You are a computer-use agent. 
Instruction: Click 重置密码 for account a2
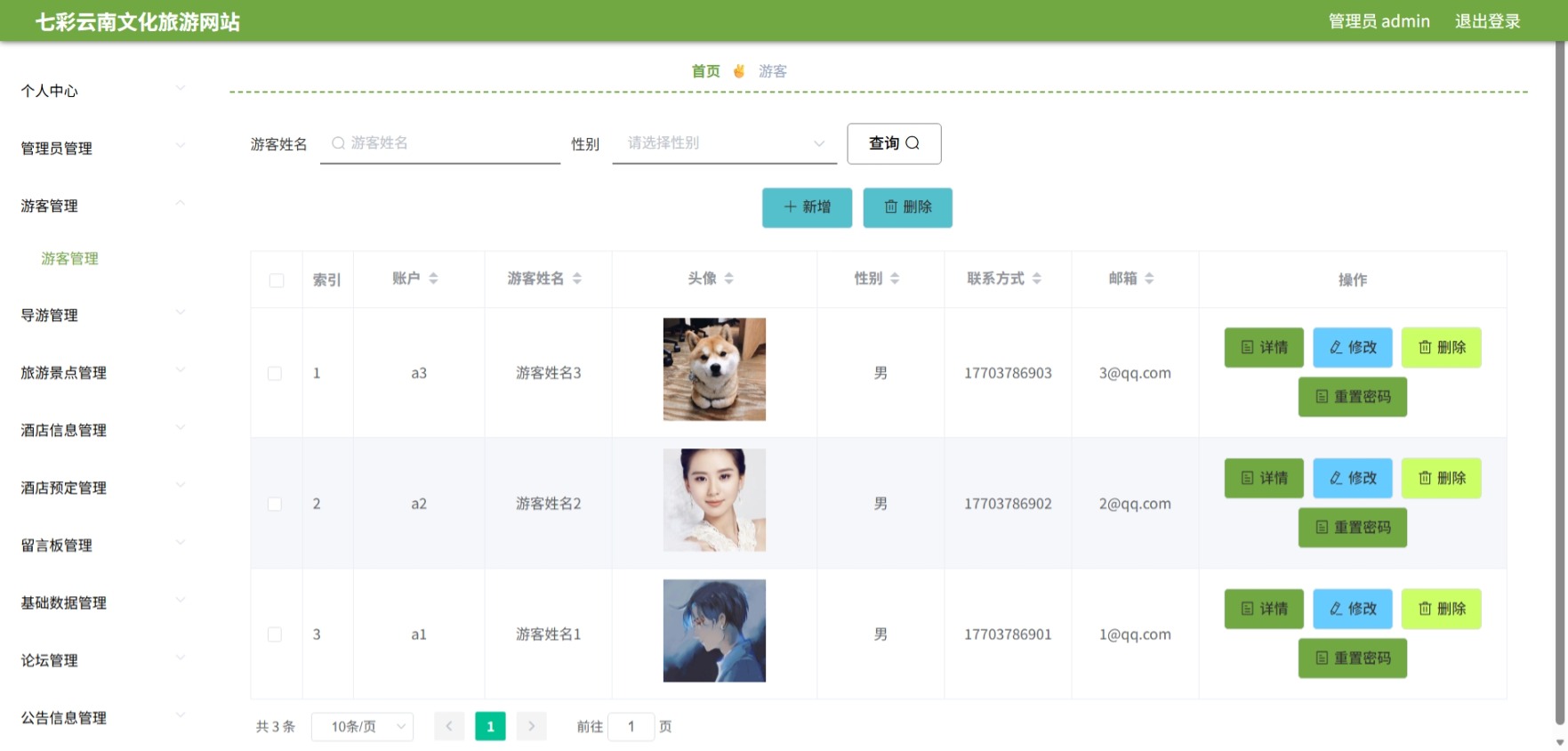tap(1353, 528)
